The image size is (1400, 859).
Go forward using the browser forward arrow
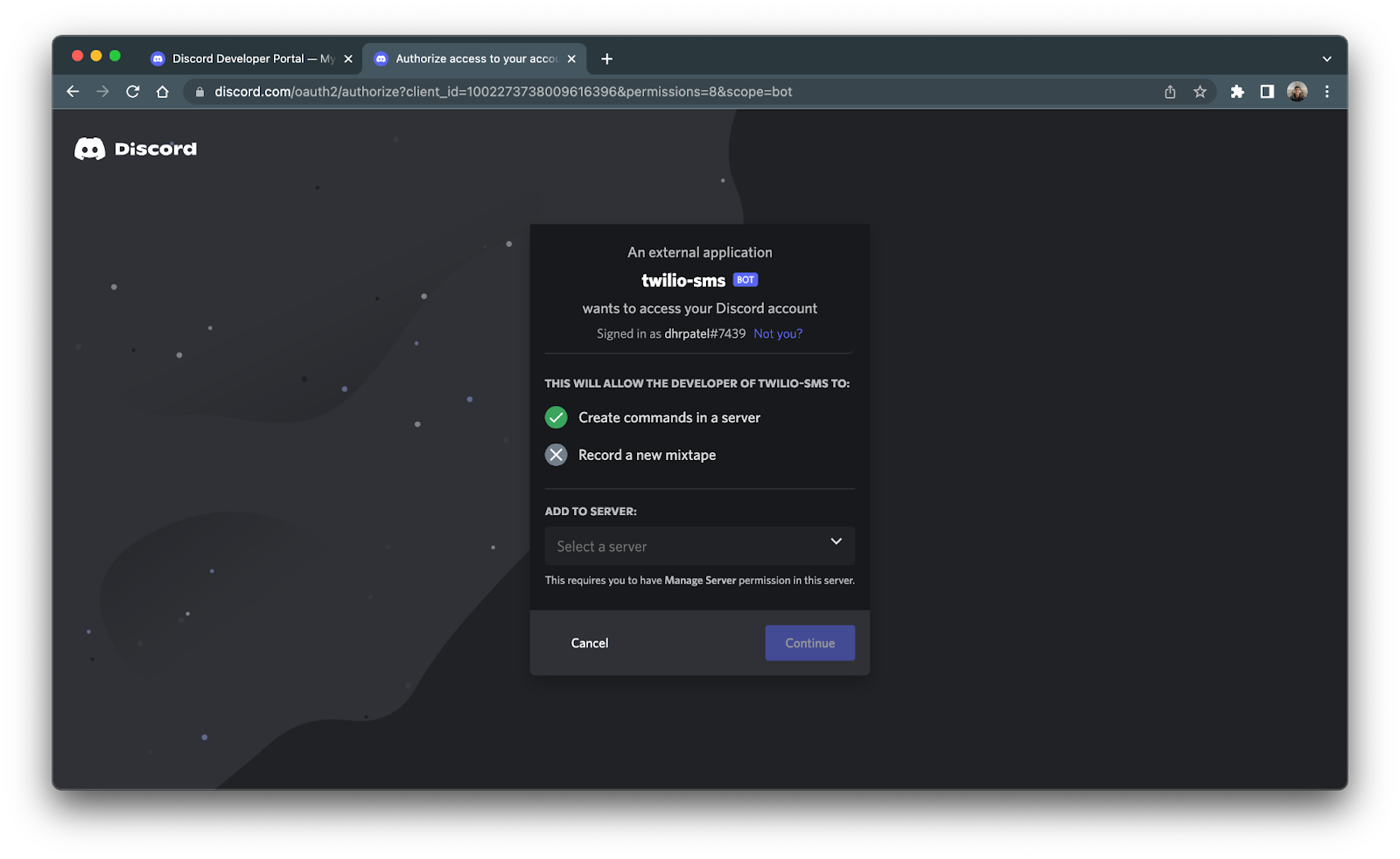102,92
